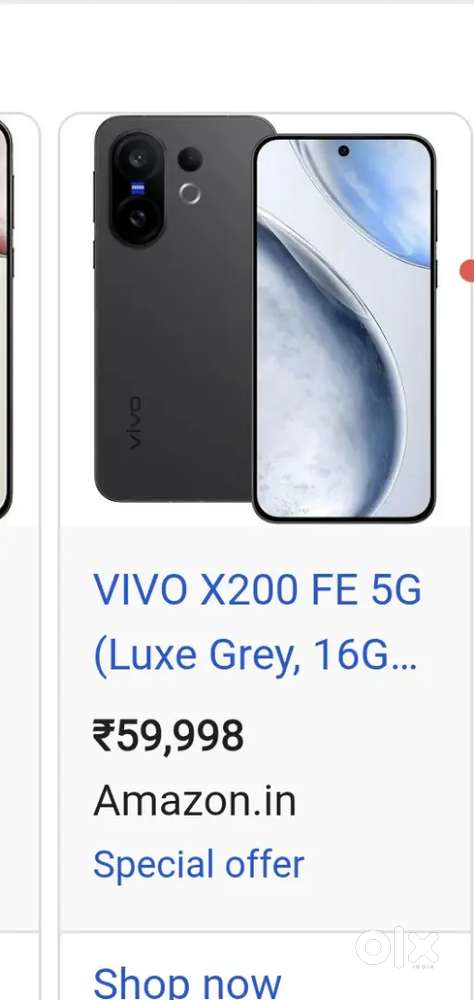474x1000 pixels.
Task: Tap the upper rear camera lens
Action: 137,157
